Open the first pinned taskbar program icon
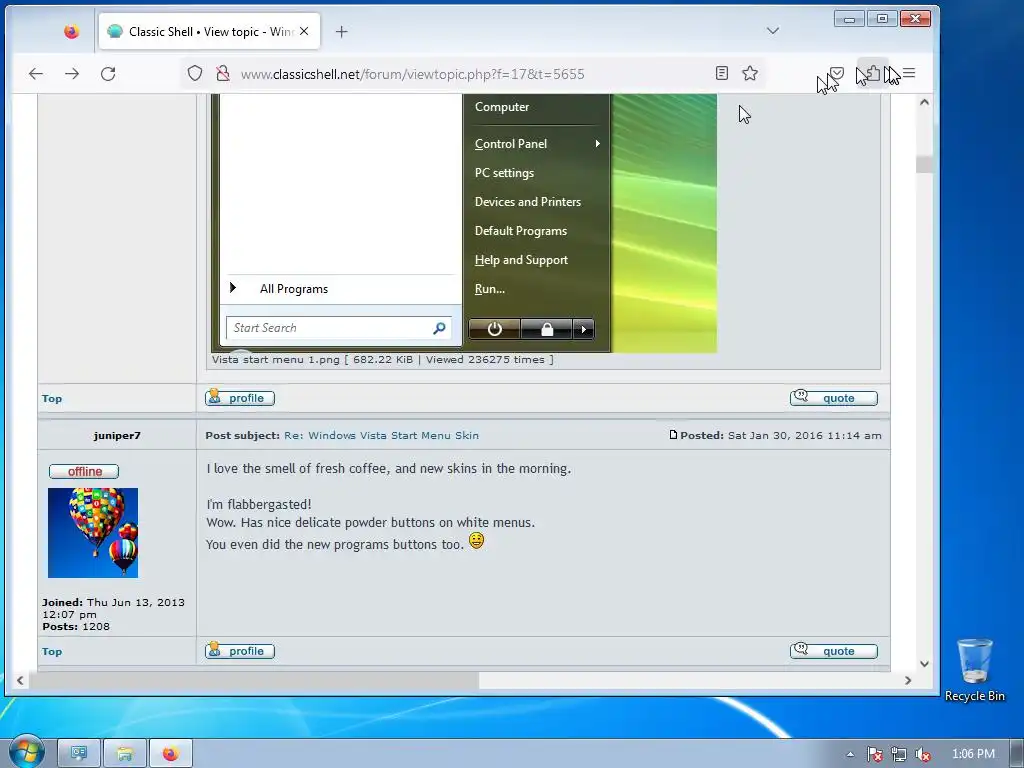This screenshot has width=1024, height=768. pyautogui.click(x=79, y=754)
